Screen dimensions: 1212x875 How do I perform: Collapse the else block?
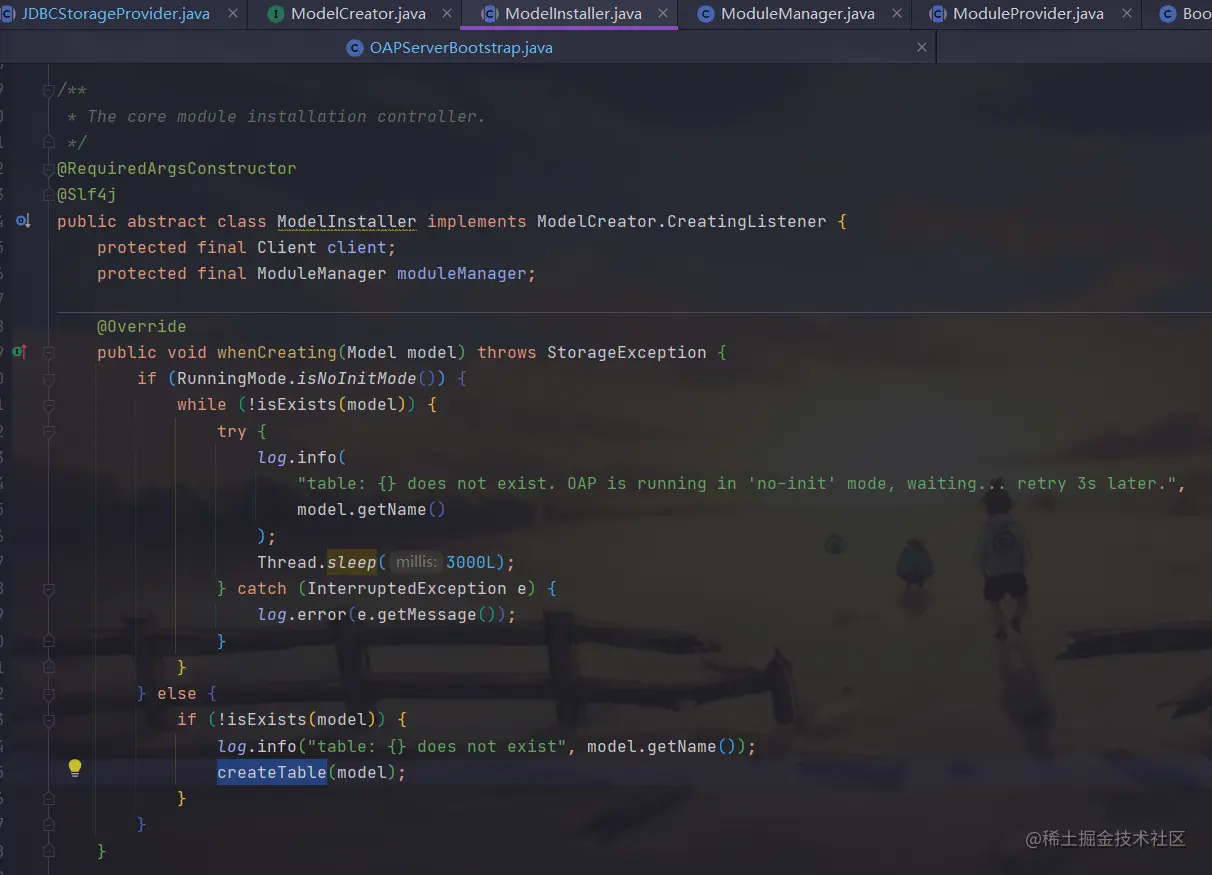click(48, 693)
